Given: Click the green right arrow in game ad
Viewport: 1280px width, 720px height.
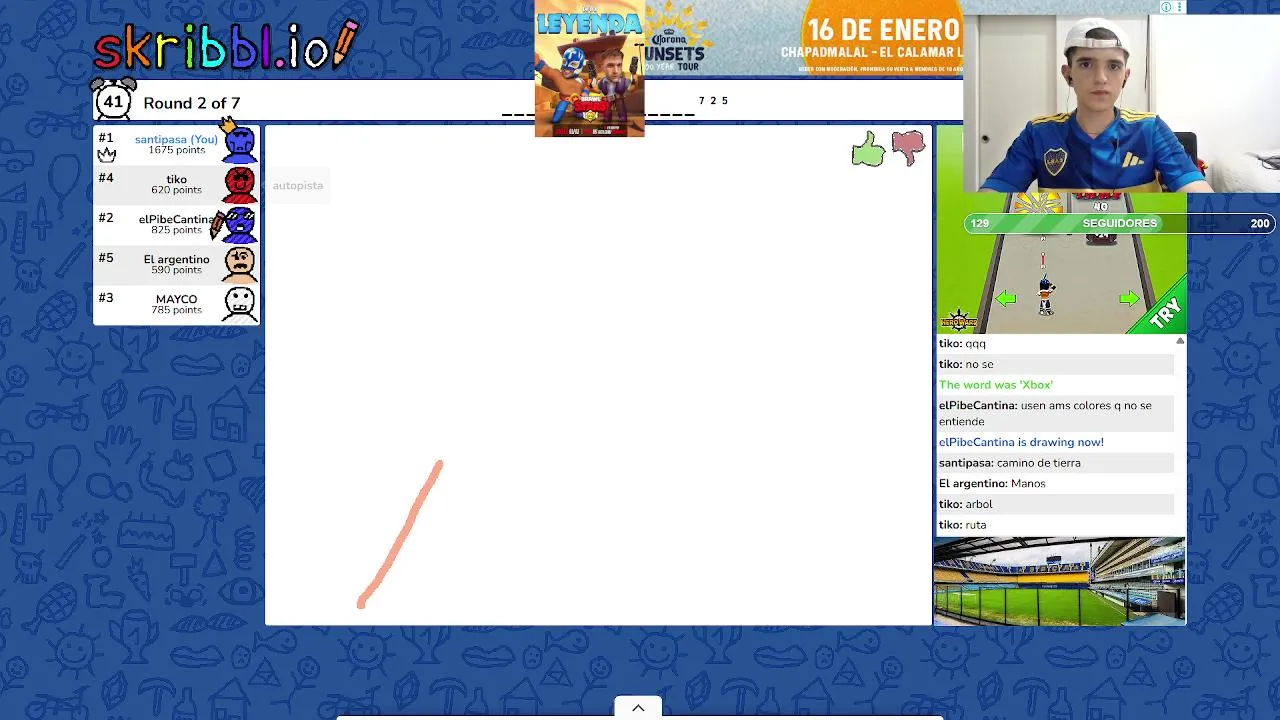Looking at the screenshot, I should [x=1129, y=298].
